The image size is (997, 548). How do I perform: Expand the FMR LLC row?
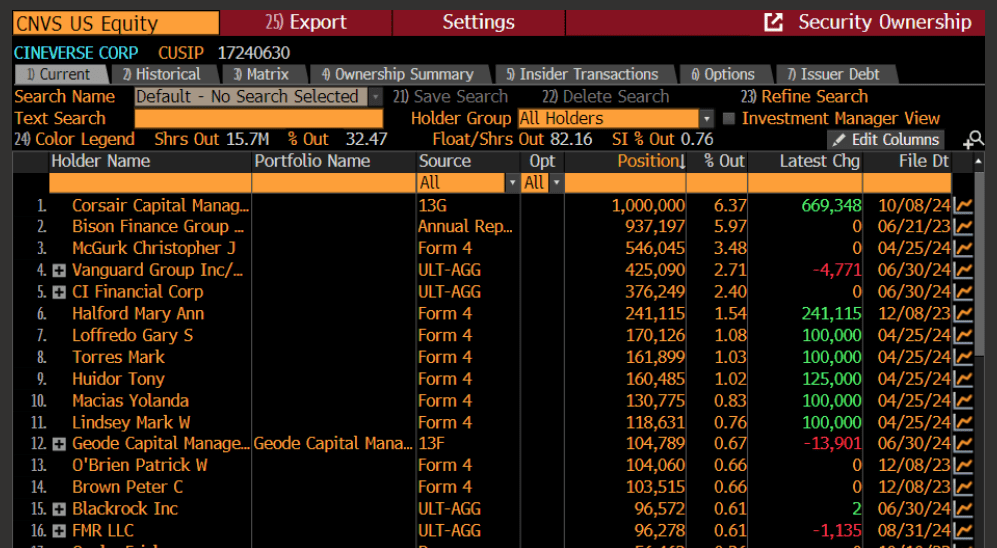(59, 531)
